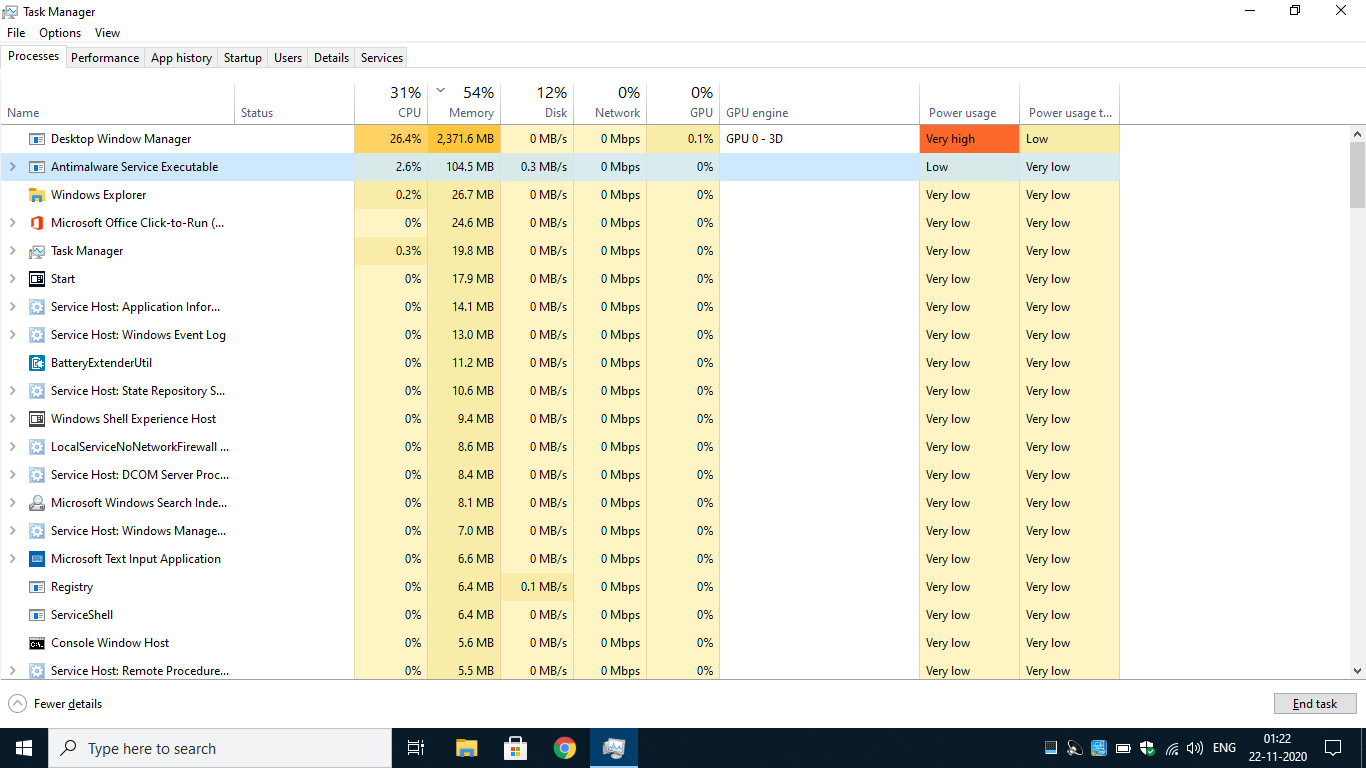Expand the Antimalware Service Executable process
The height and width of the screenshot is (768, 1366).
pyautogui.click(x=12, y=167)
